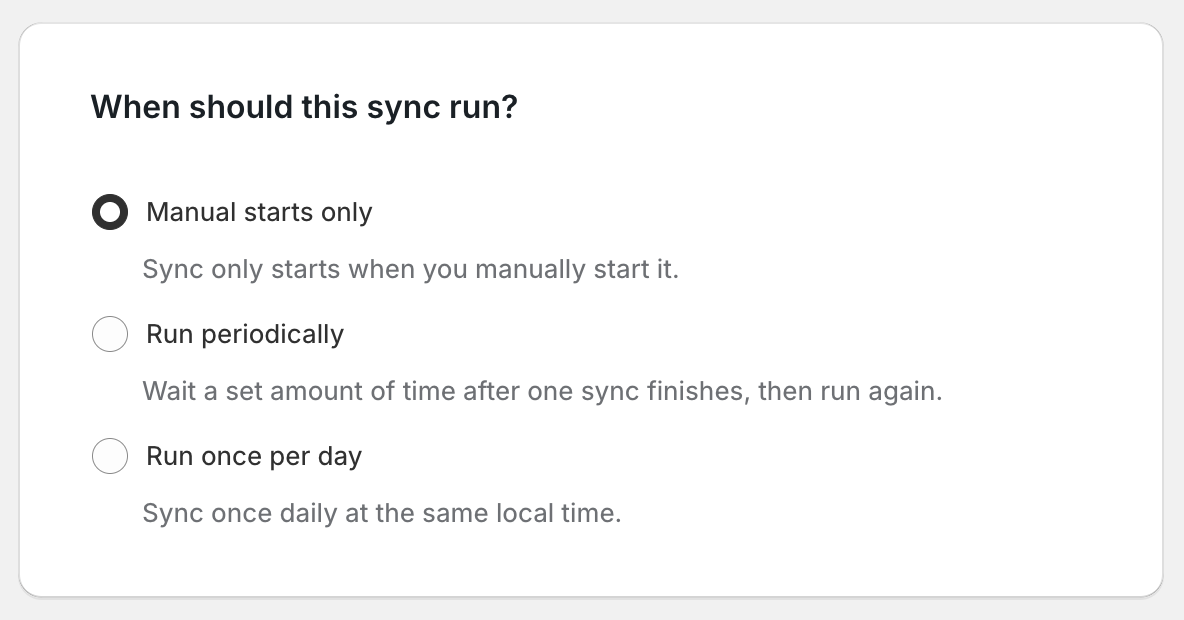
Task: Click the Run periodically label text
Action: [244, 334]
